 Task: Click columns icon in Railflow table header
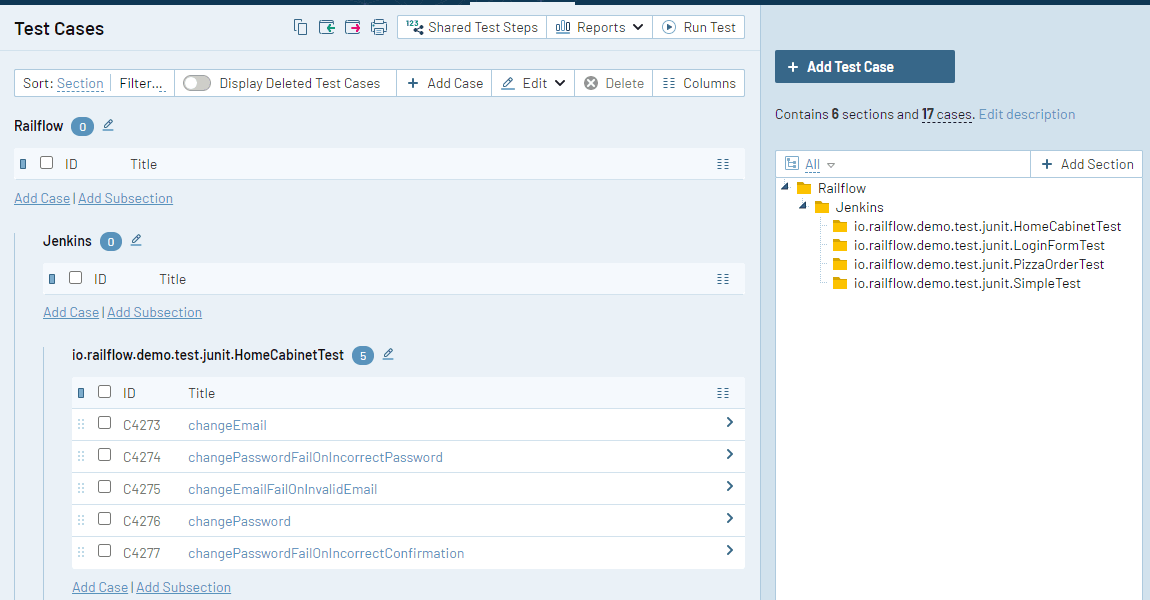click(722, 164)
